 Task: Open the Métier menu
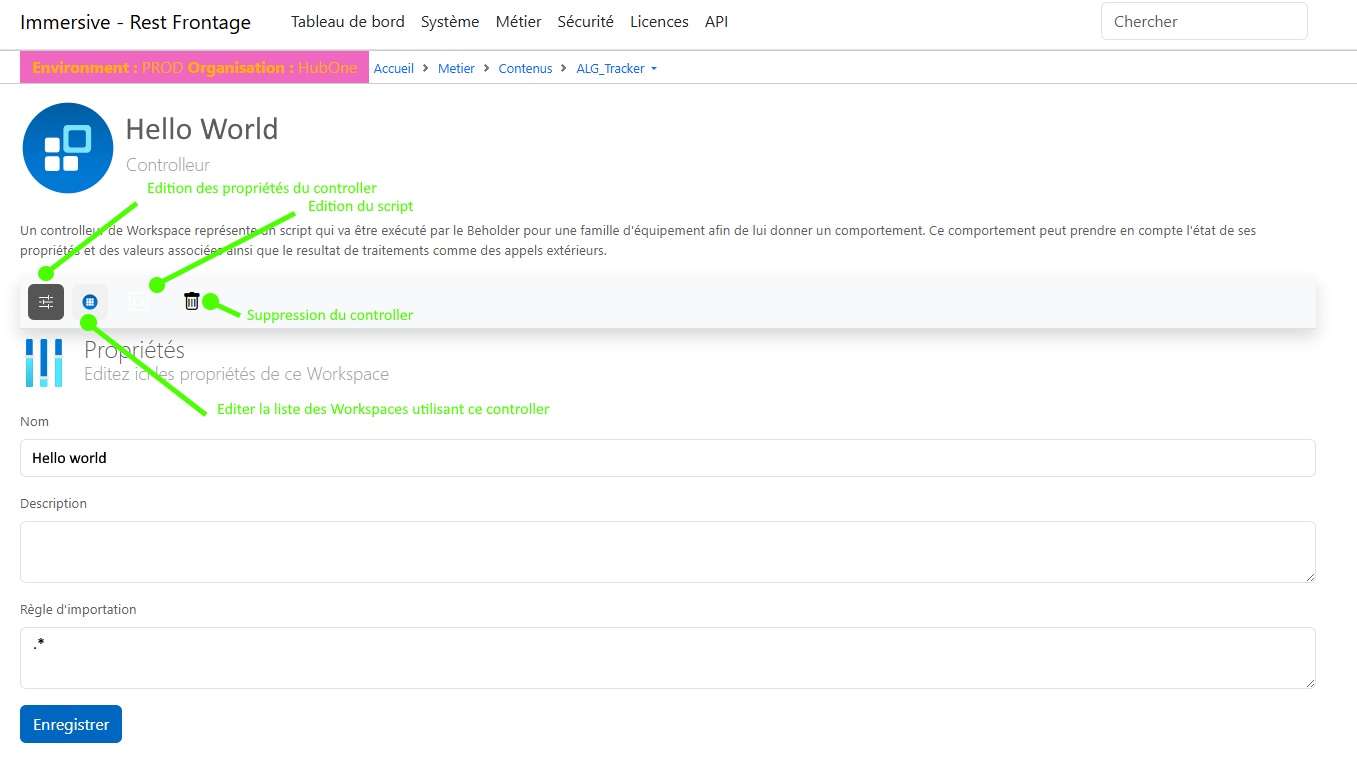point(518,21)
